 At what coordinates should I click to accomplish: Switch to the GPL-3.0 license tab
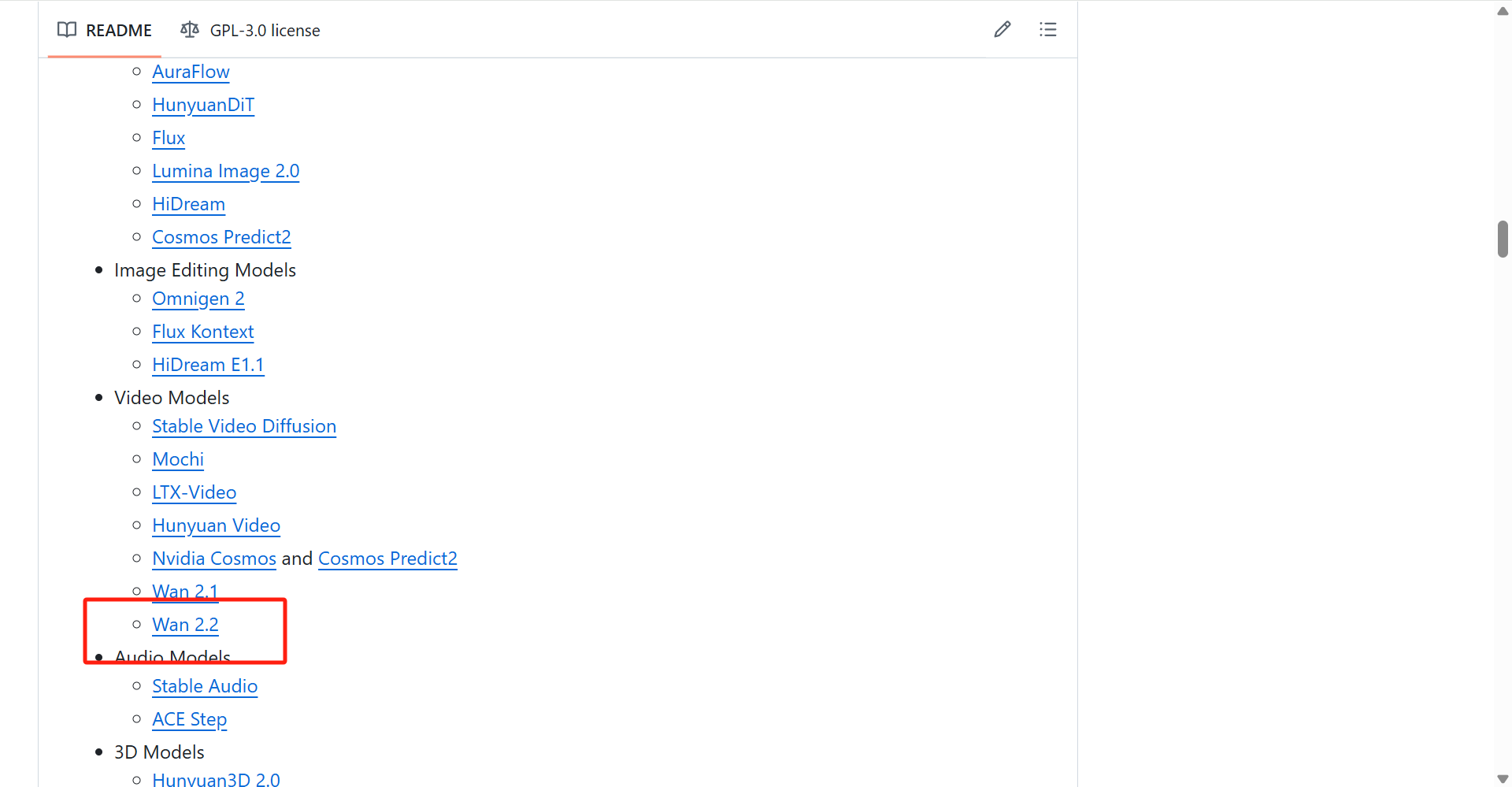(x=250, y=30)
